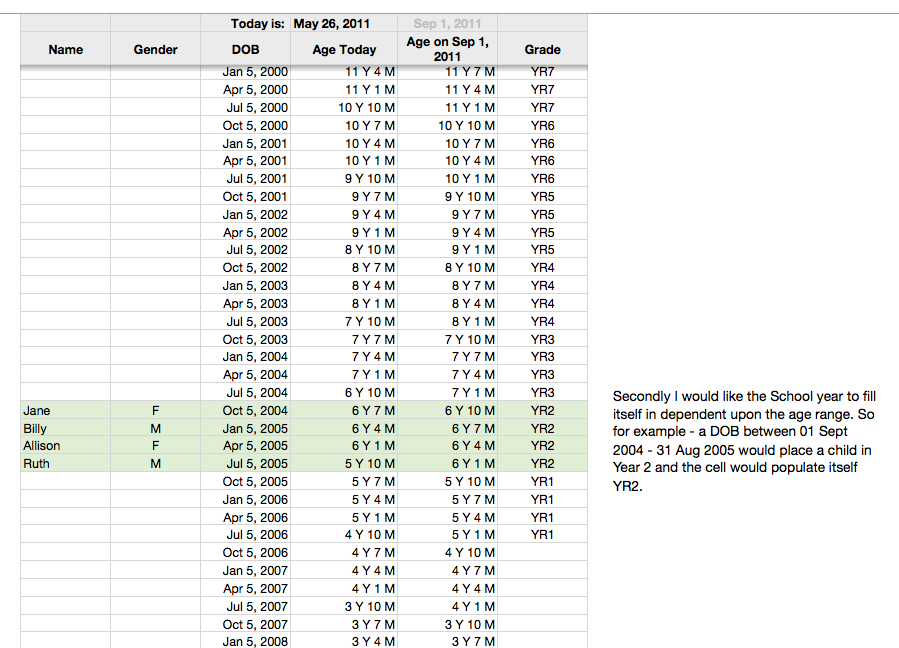Click Age Today cell 8 Y 4 M

pyautogui.click(x=344, y=286)
